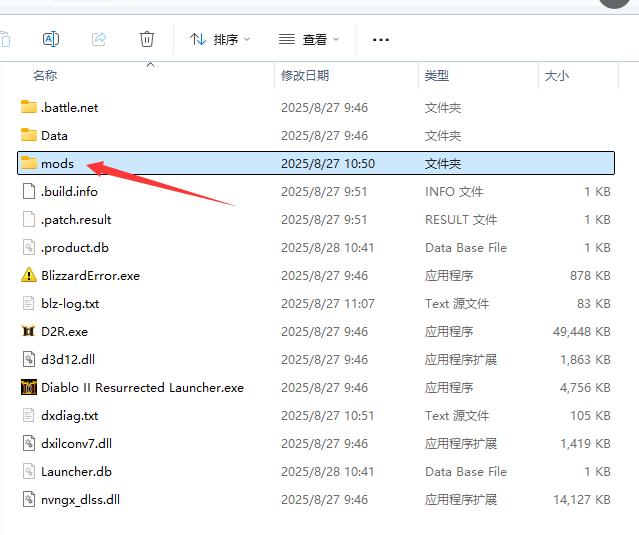The height and width of the screenshot is (535, 639).
Task: Click the dxdiag.txt file icon
Action: (29, 415)
